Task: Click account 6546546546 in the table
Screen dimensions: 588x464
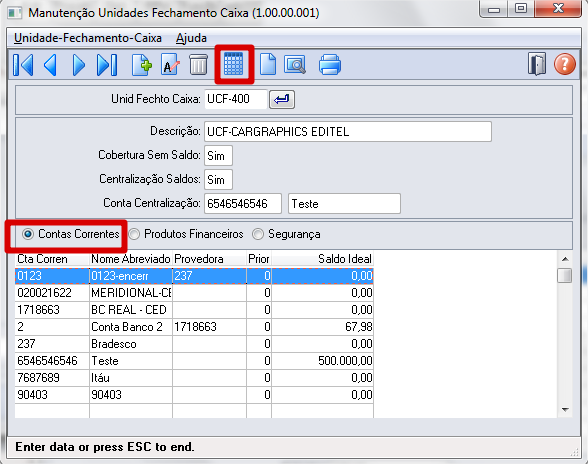Action: 52,361
